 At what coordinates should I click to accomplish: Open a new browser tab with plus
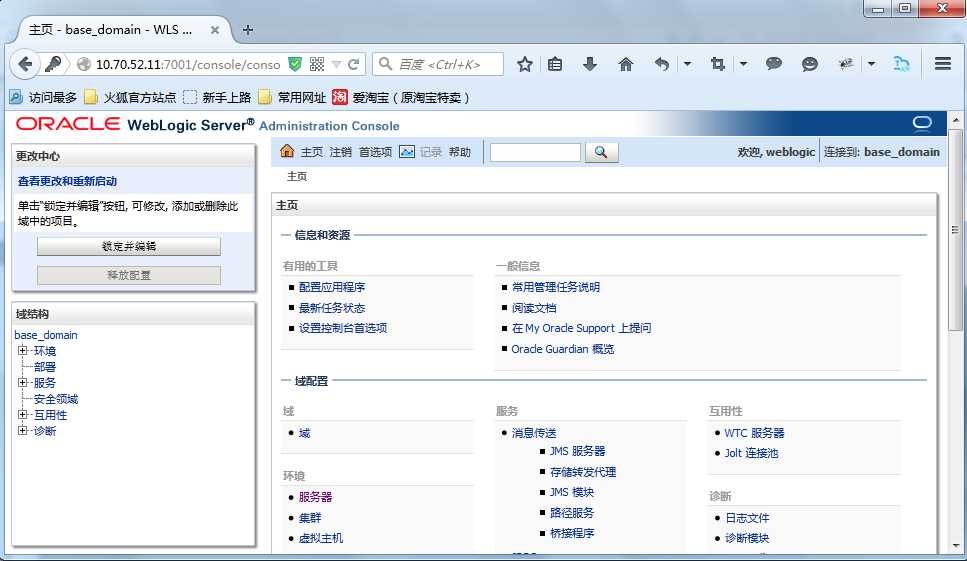(x=248, y=30)
